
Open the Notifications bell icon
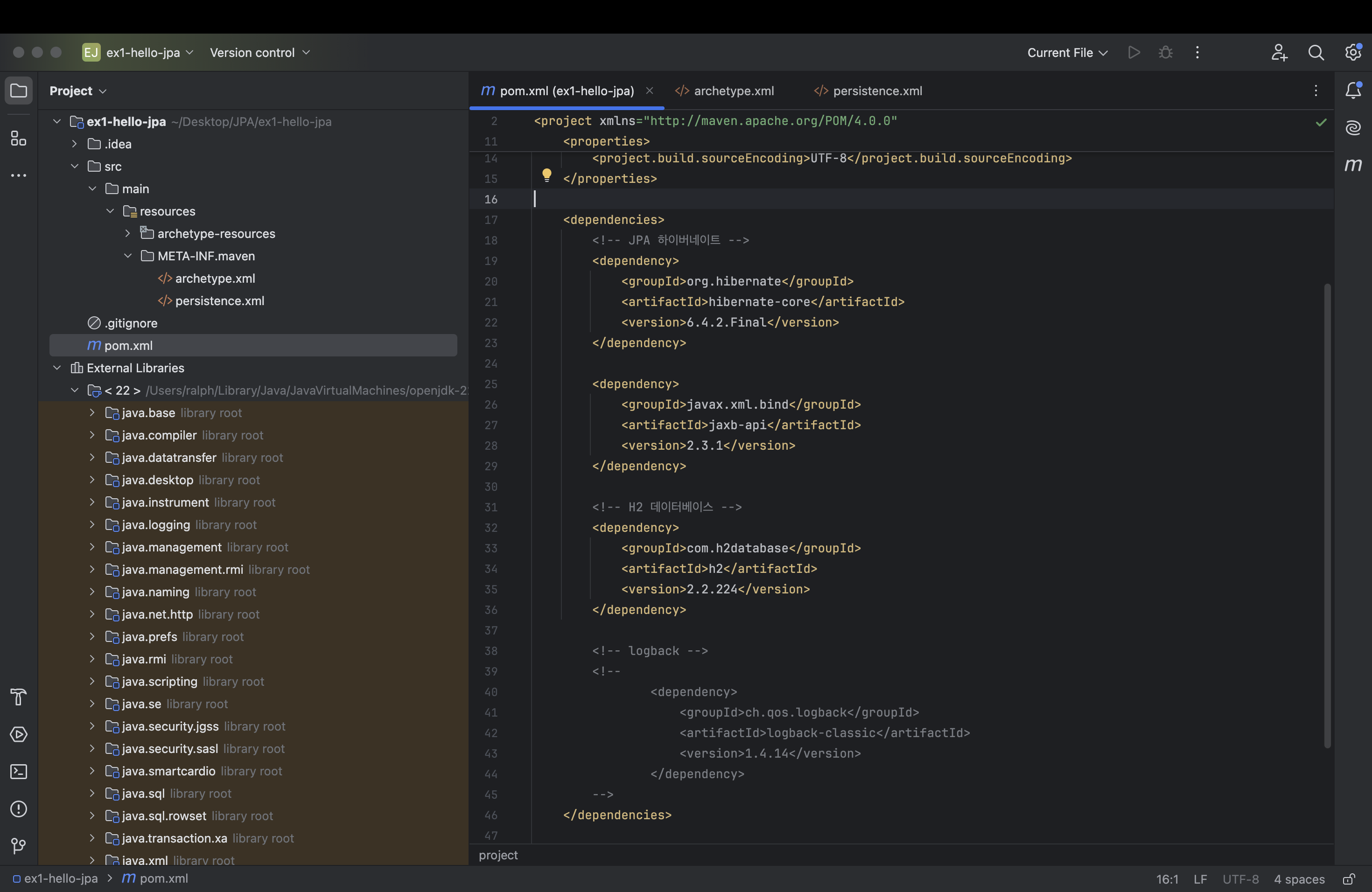pyautogui.click(x=1353, y=91)
